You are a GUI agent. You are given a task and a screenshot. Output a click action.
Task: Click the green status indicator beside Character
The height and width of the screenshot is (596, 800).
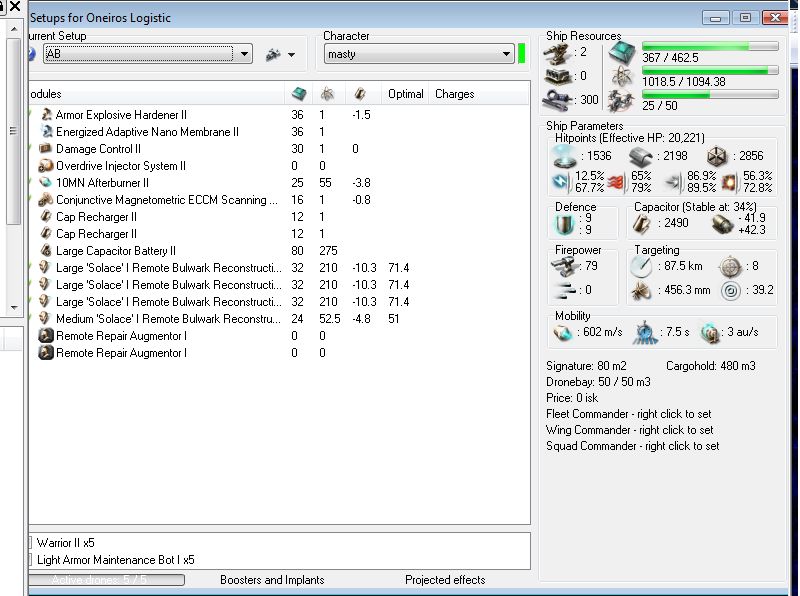pyautogui.click(x=521, y=54)
